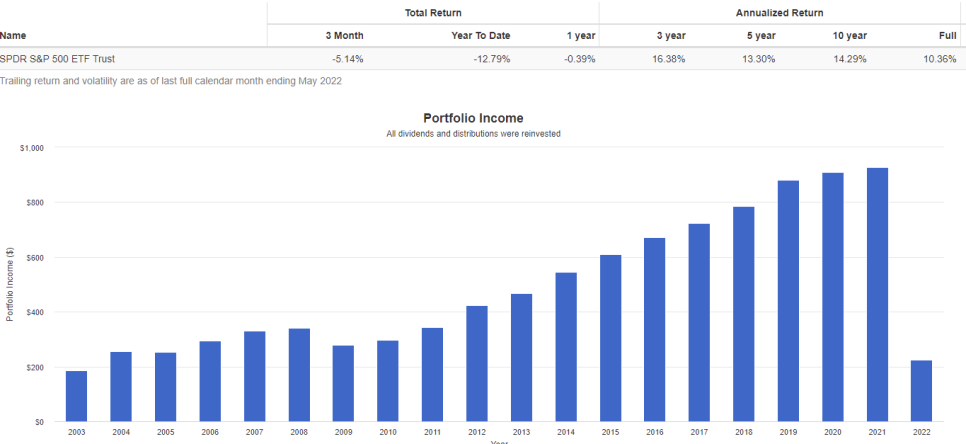Click the 2006 income bar

210,382
